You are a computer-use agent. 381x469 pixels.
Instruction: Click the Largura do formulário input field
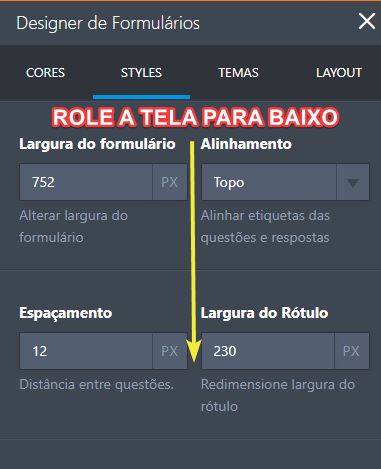86,182
